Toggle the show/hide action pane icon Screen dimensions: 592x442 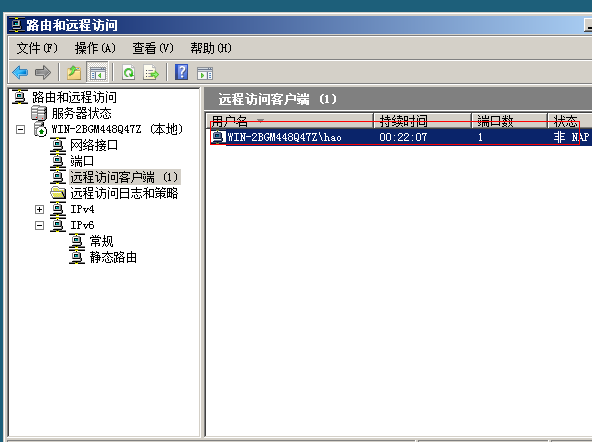click(205, 72)
